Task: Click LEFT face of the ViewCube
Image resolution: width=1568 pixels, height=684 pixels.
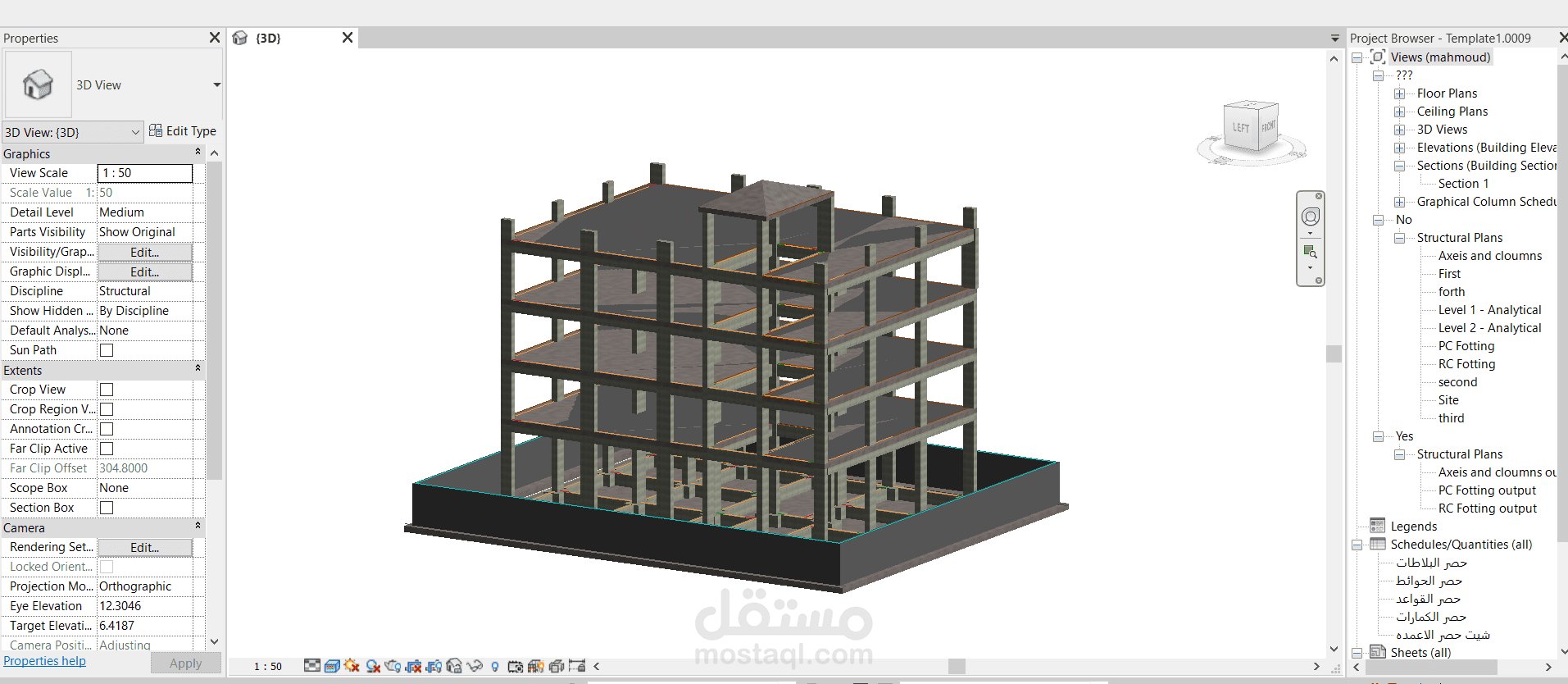Action: point(1241,128)
